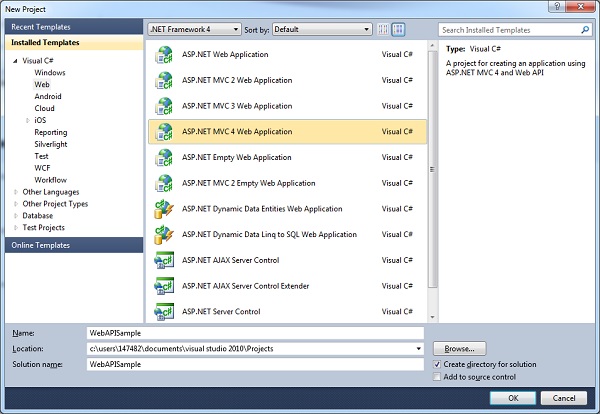Expand the Other Project Types node
The width and height of the screenshot is (600, 414).
16,204
